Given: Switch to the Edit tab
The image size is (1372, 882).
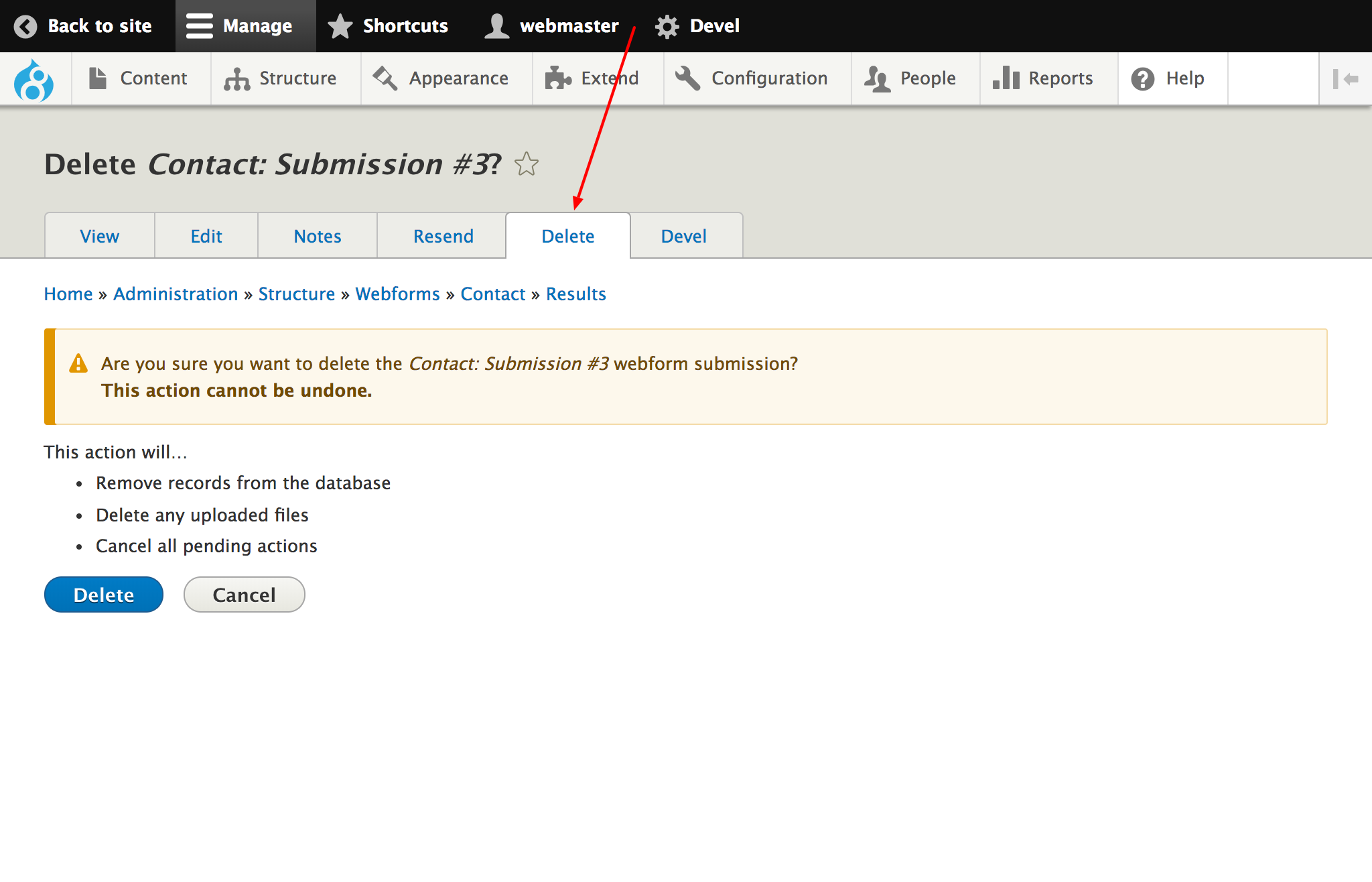Looking at the screenshot, I should [206, 236].
